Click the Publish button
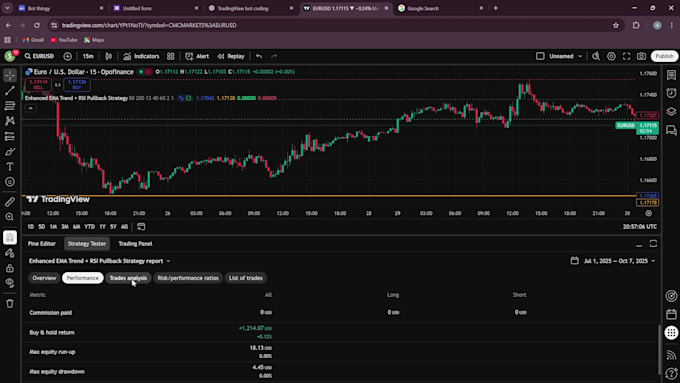Viewport: 680px width, 383px height. click(664, 56)
